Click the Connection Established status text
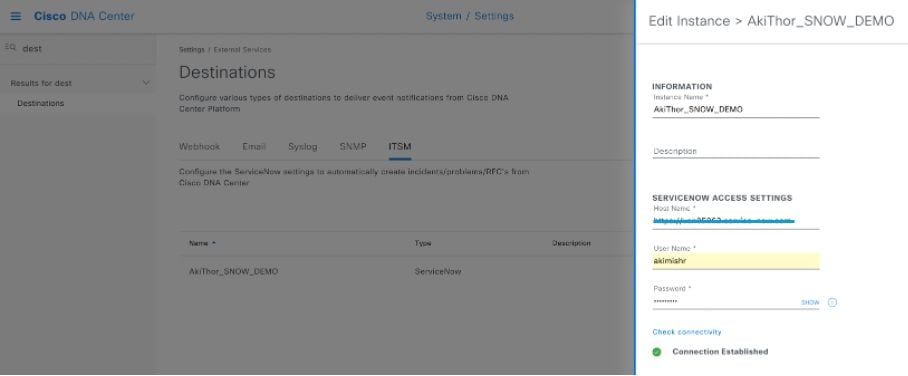 click(720, 352)
